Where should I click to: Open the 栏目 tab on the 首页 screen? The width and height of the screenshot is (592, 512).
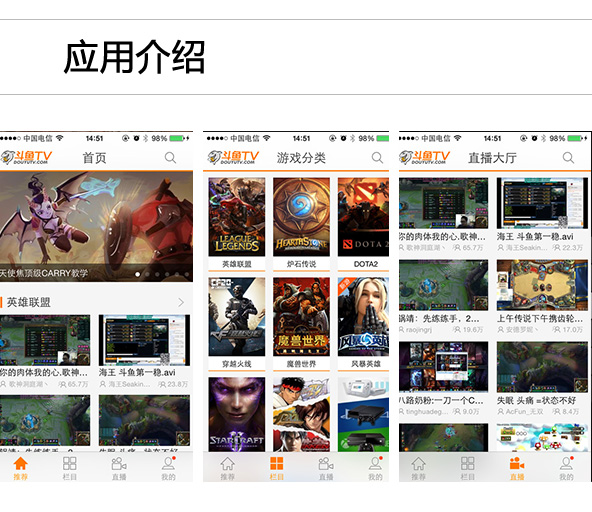tap(69, 468)
